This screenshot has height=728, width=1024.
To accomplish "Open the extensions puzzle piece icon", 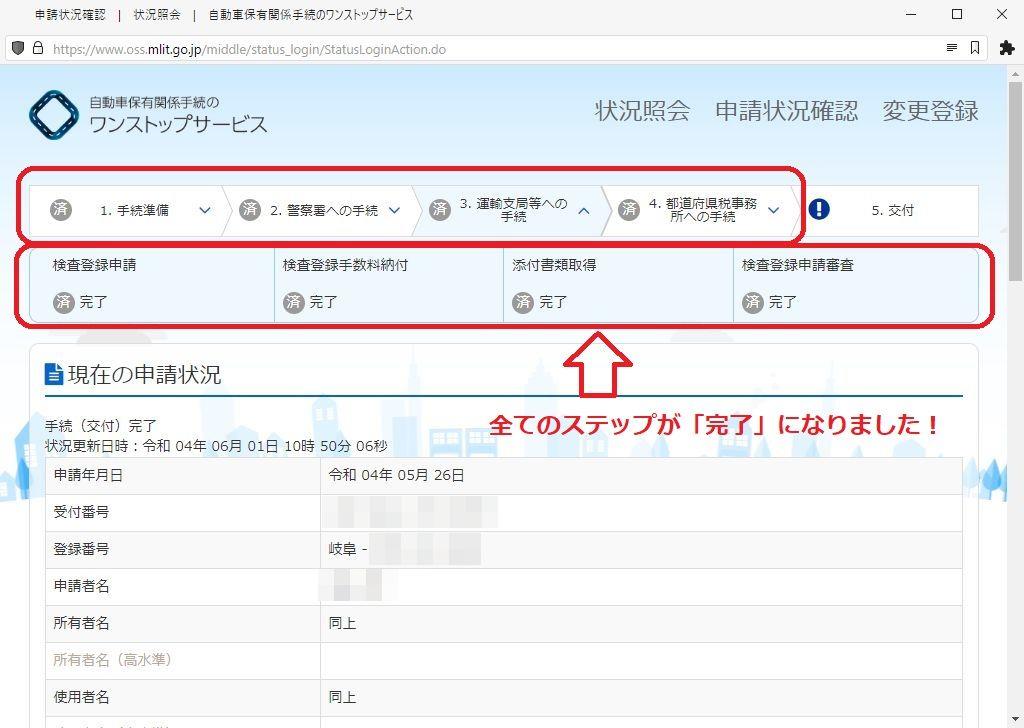I will click(1007, 48).
